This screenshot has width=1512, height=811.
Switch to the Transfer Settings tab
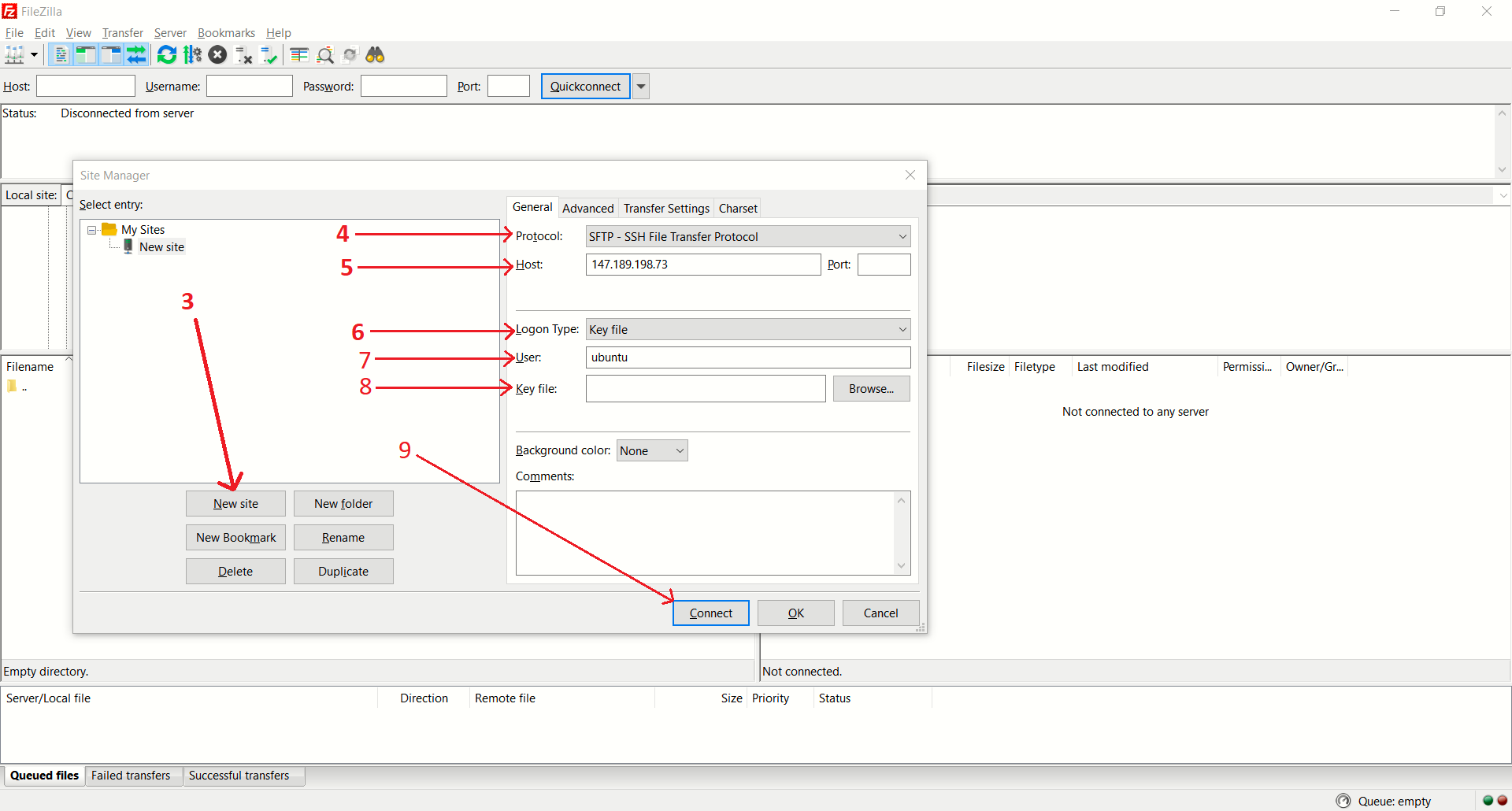[666, 209]
